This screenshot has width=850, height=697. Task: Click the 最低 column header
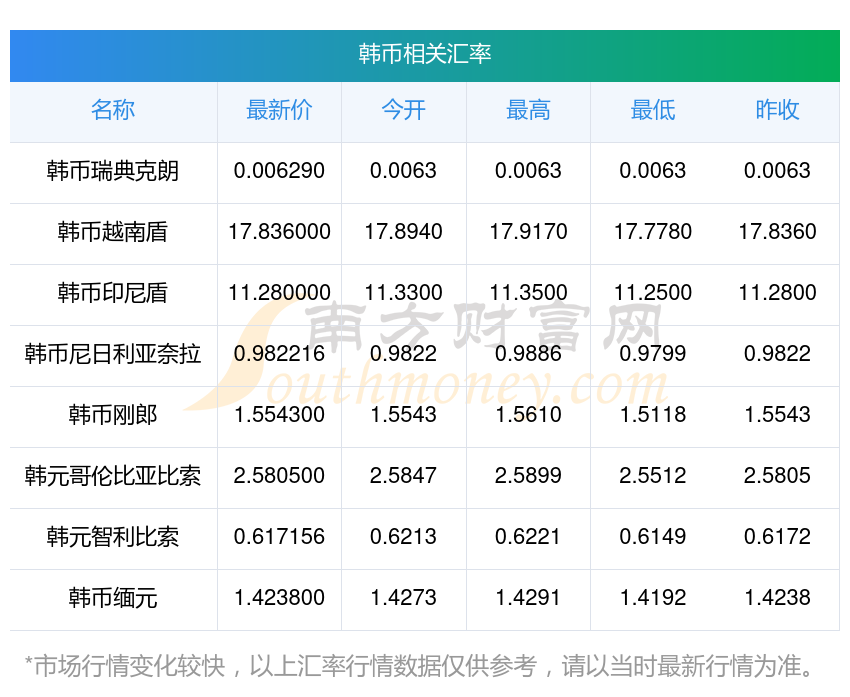652,111
